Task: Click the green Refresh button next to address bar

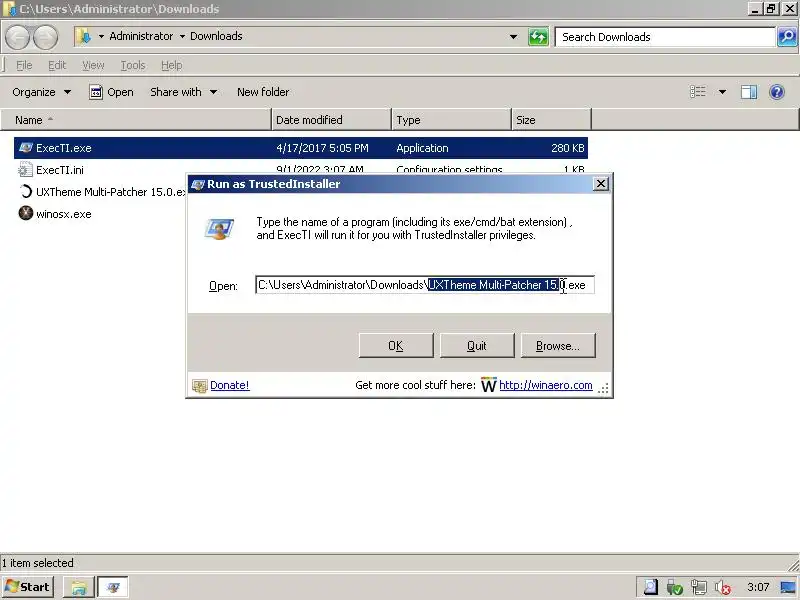Action: click(538, 37)
